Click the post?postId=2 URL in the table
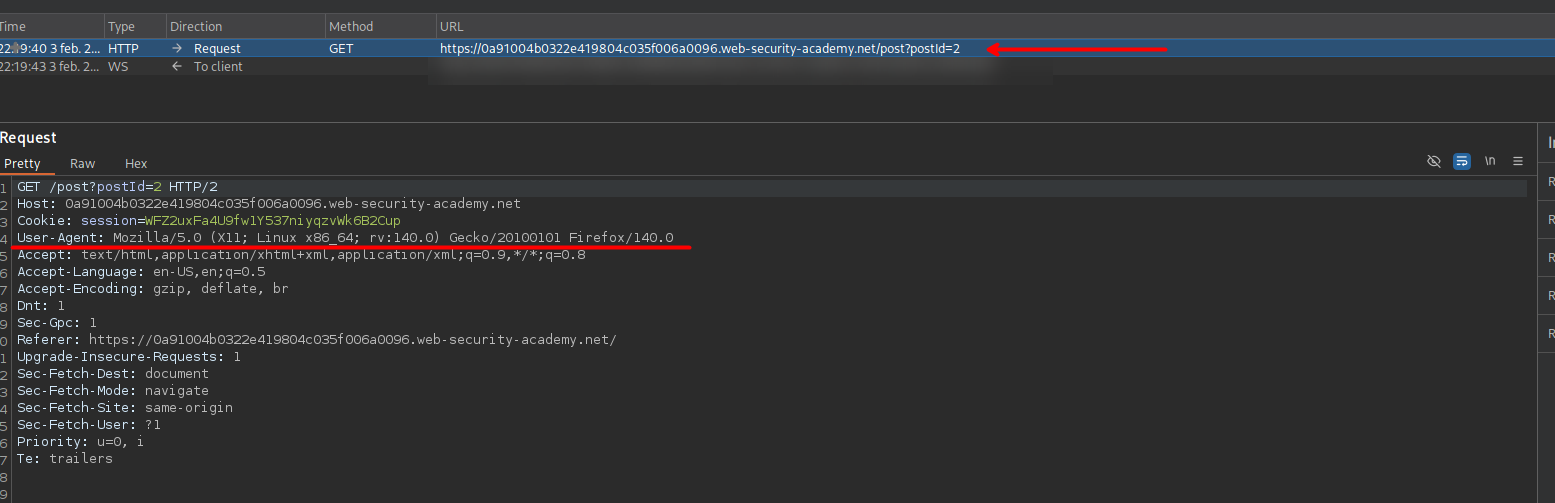 tap(700, 48)
